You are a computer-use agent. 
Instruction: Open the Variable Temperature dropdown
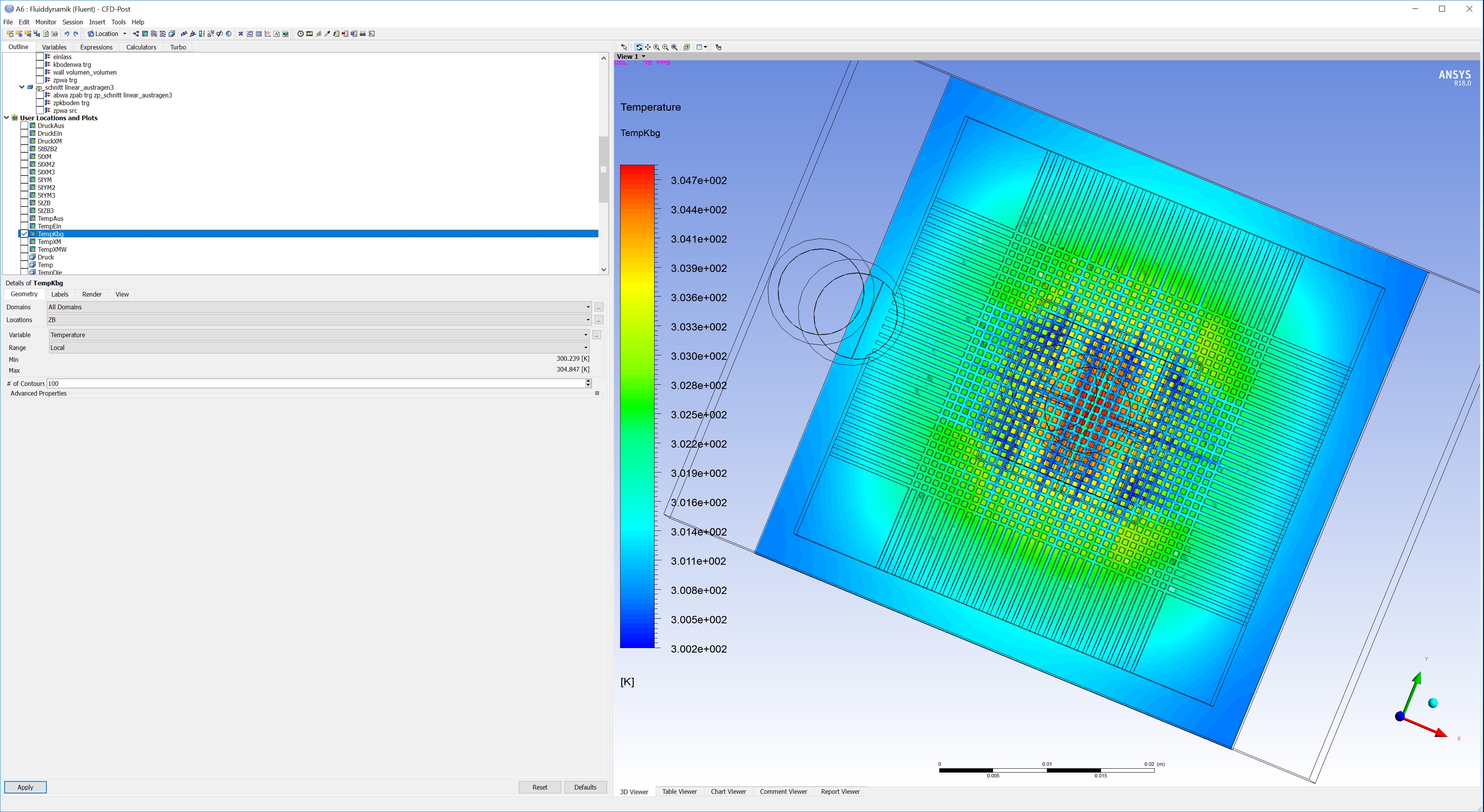pyautogui.click(x=585, y=335)
